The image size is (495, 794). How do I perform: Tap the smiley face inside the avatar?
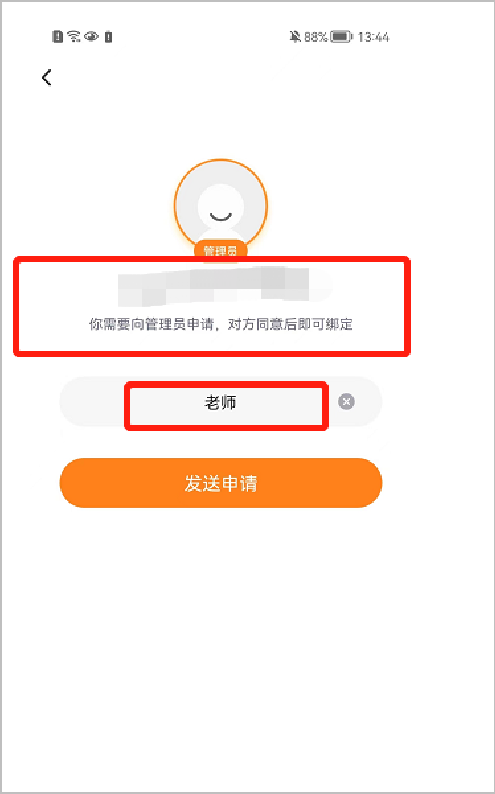point(221,216)
